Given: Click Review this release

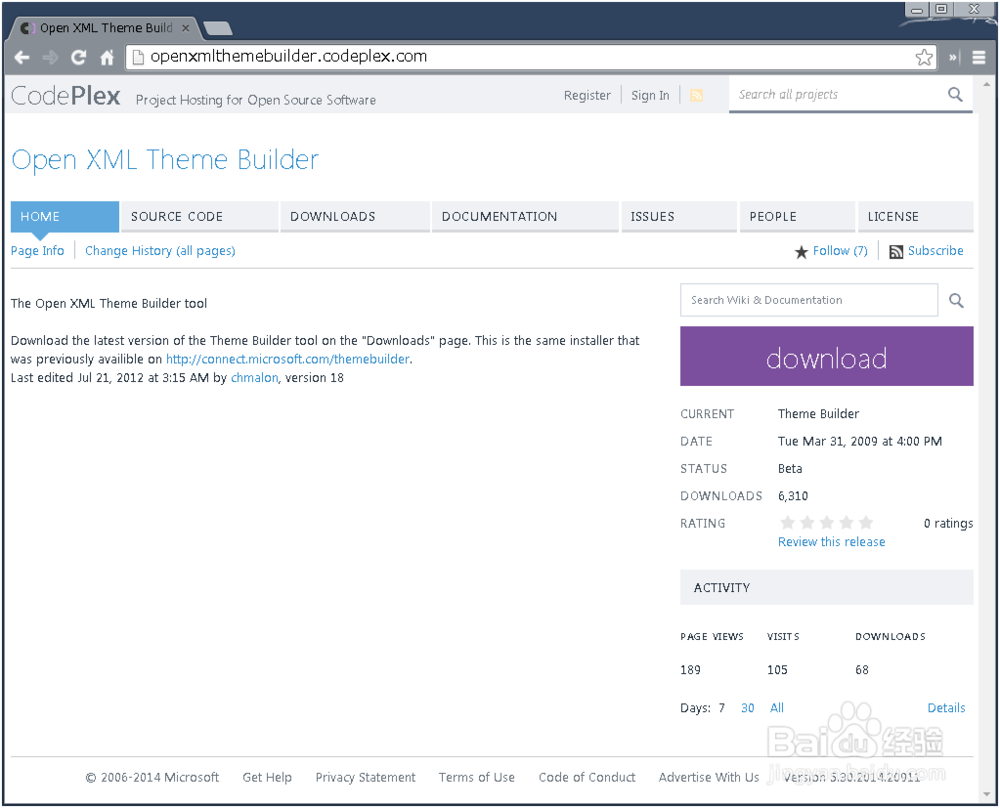Looking at the screenshot, I should (x=831, y=542).
